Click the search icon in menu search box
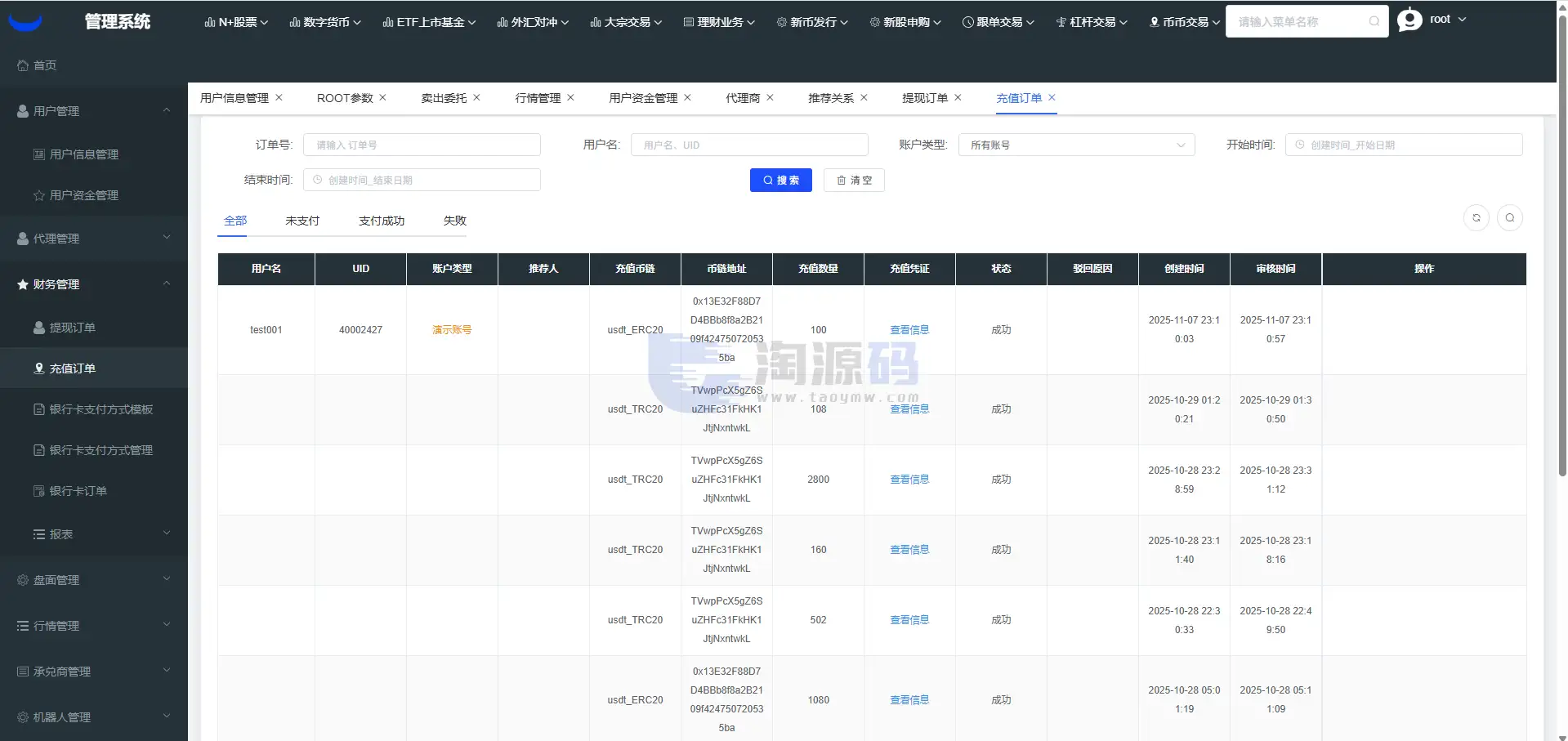Image resolution: width=1568 pixels, height=741 pixels. click(1374, 21)
